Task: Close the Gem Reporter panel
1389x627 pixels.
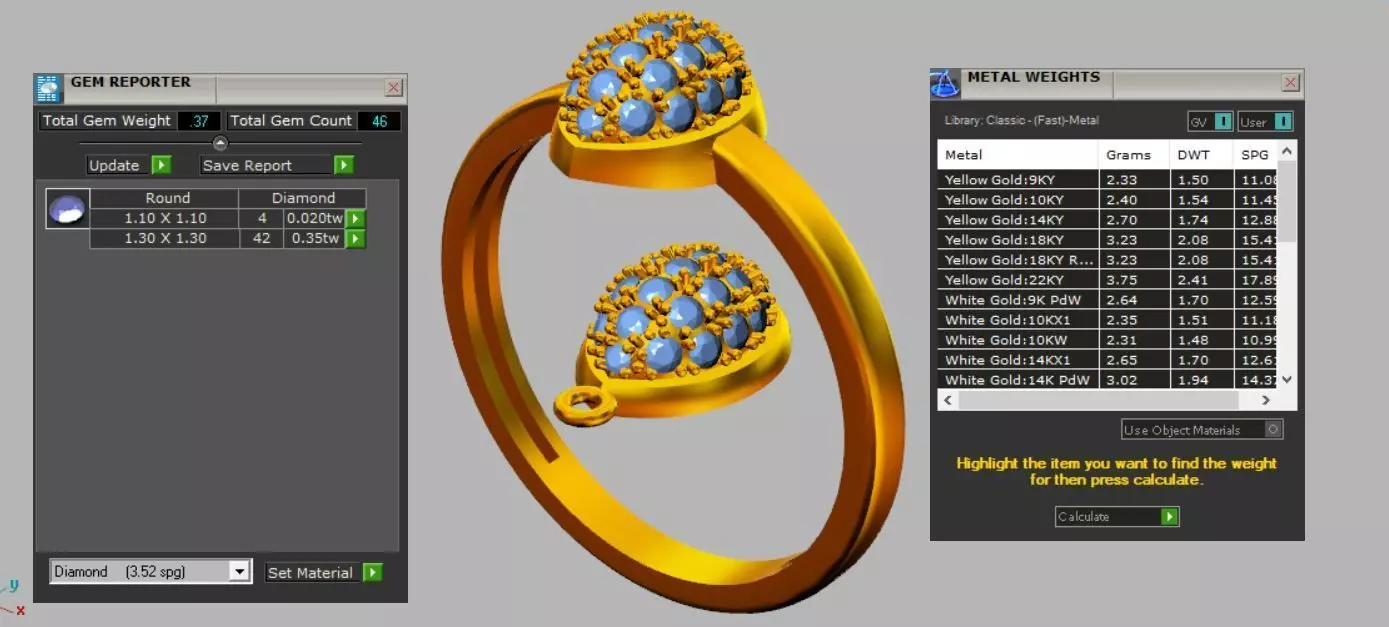Action: point(394,88)
